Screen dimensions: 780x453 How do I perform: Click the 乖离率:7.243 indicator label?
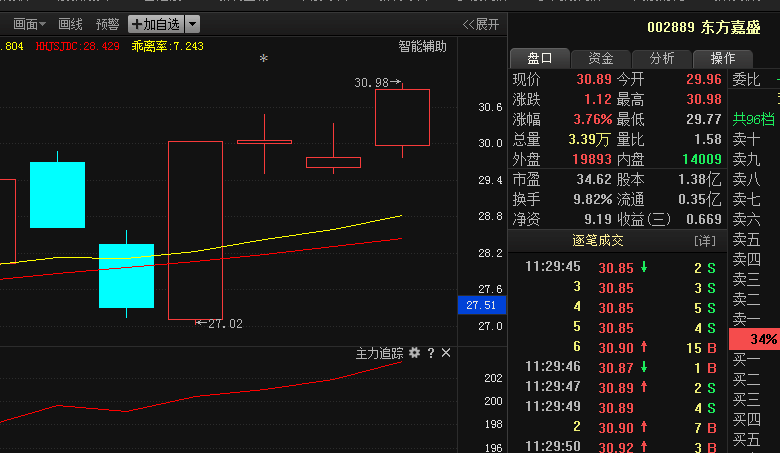pyautogui.click(x=167, y=46)
